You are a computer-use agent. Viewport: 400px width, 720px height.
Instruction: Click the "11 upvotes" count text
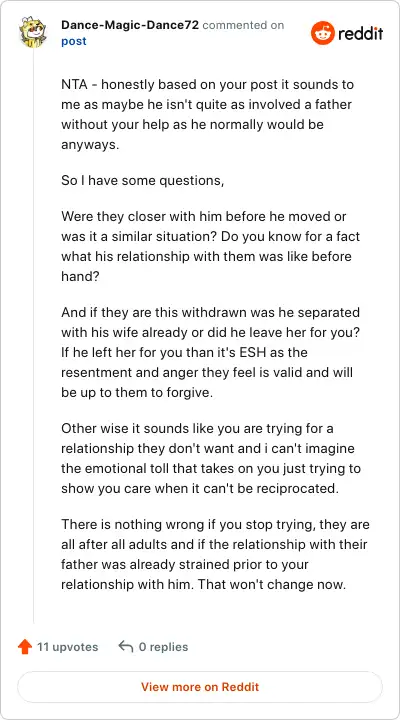pos(68,647)
